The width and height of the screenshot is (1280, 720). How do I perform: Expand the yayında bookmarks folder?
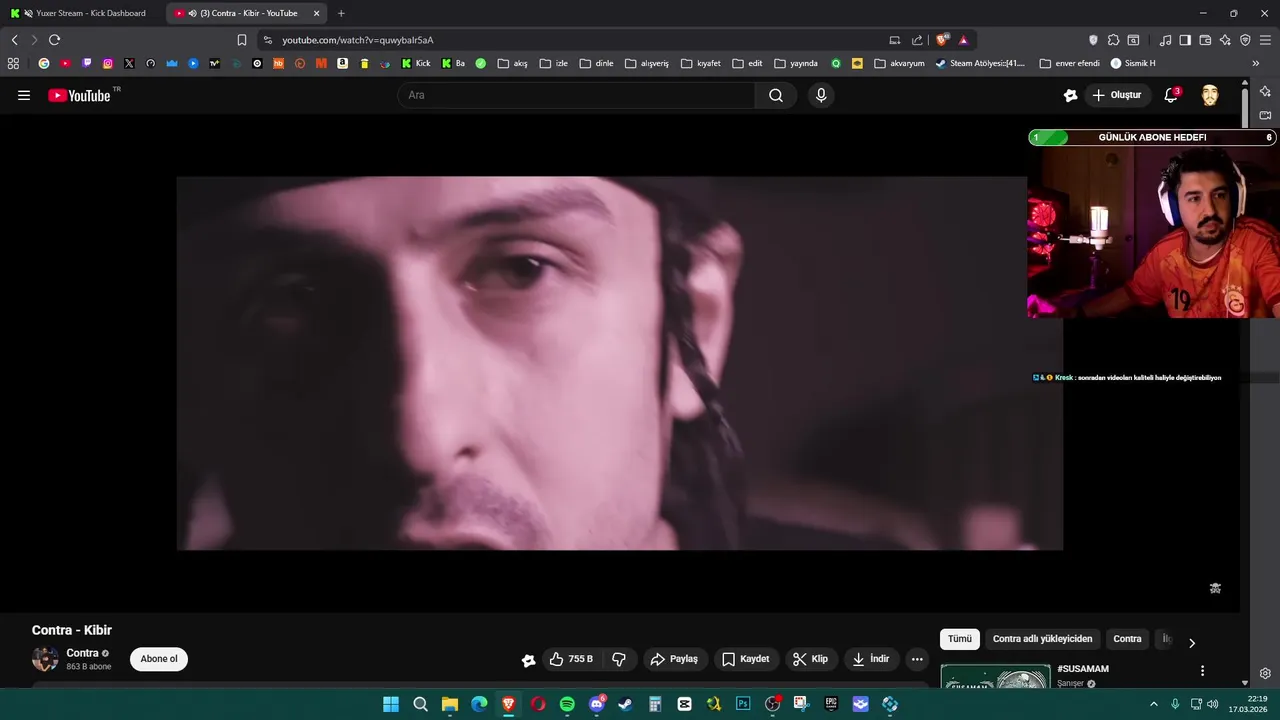coord(796,63)
